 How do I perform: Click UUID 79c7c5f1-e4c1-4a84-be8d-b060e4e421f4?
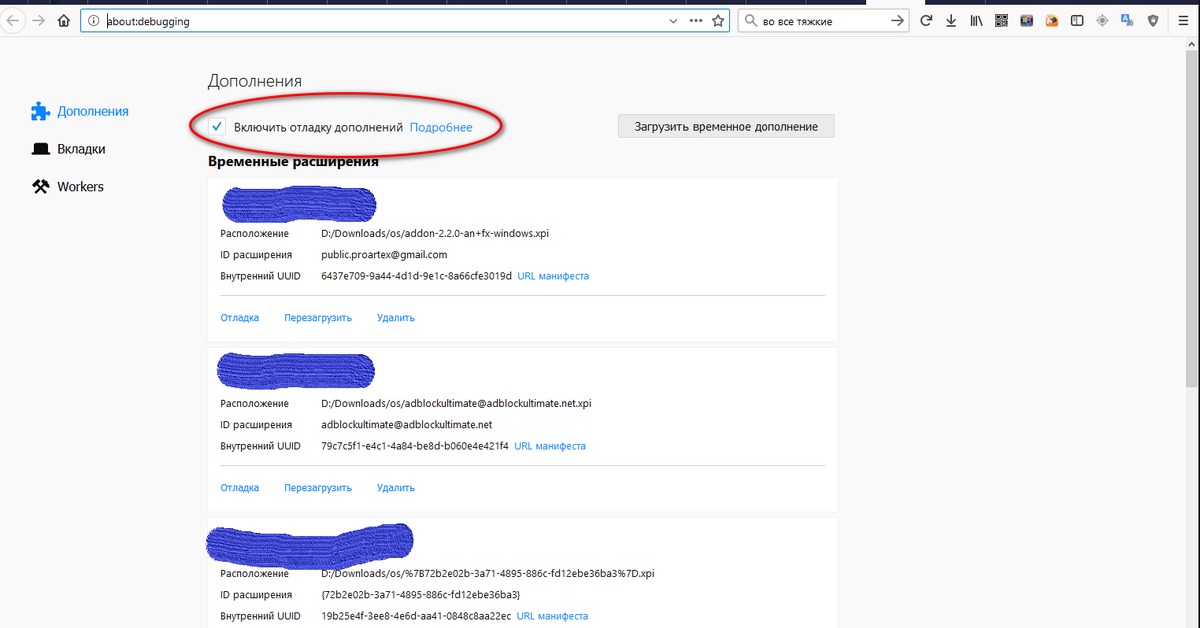(415, 446)
